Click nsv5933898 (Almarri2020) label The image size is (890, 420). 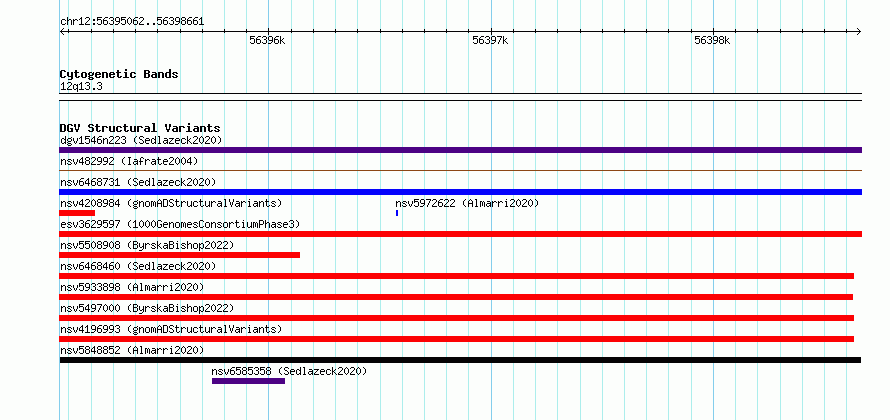coord(132,287)
